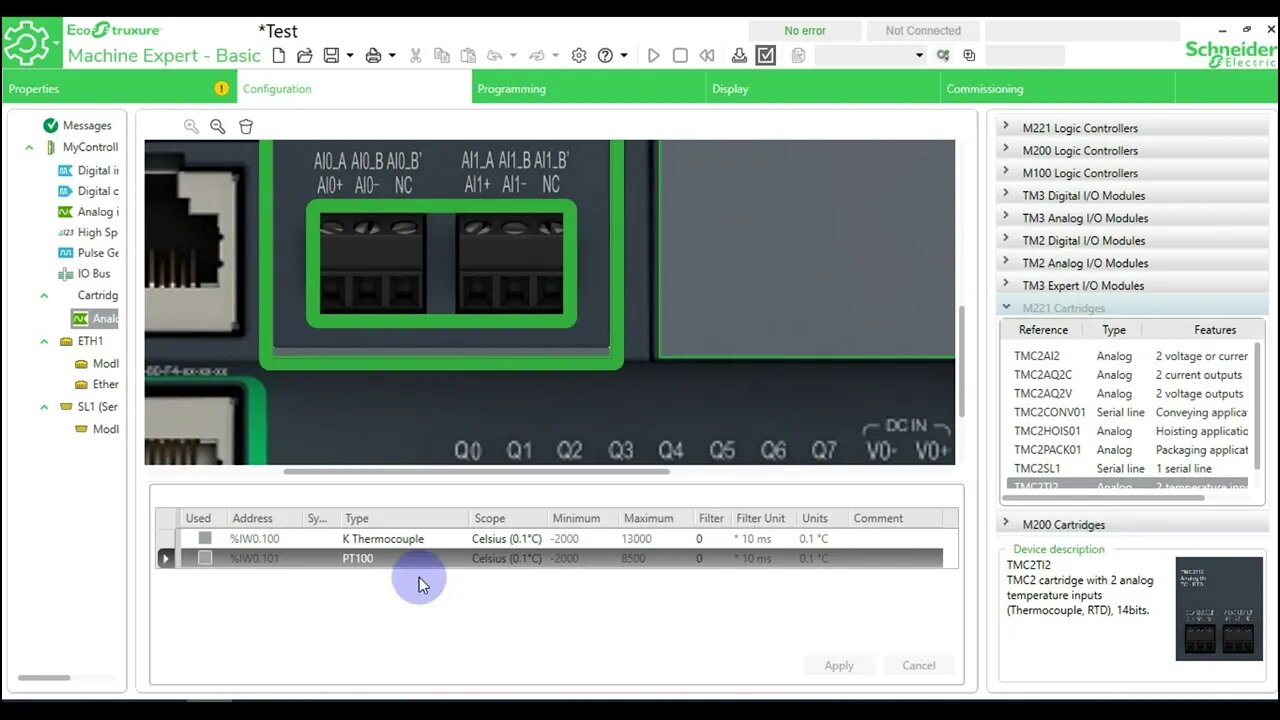Screen dimensions: 1280x720
Task: Click the compile check mark icon
Action: (766, 56)
